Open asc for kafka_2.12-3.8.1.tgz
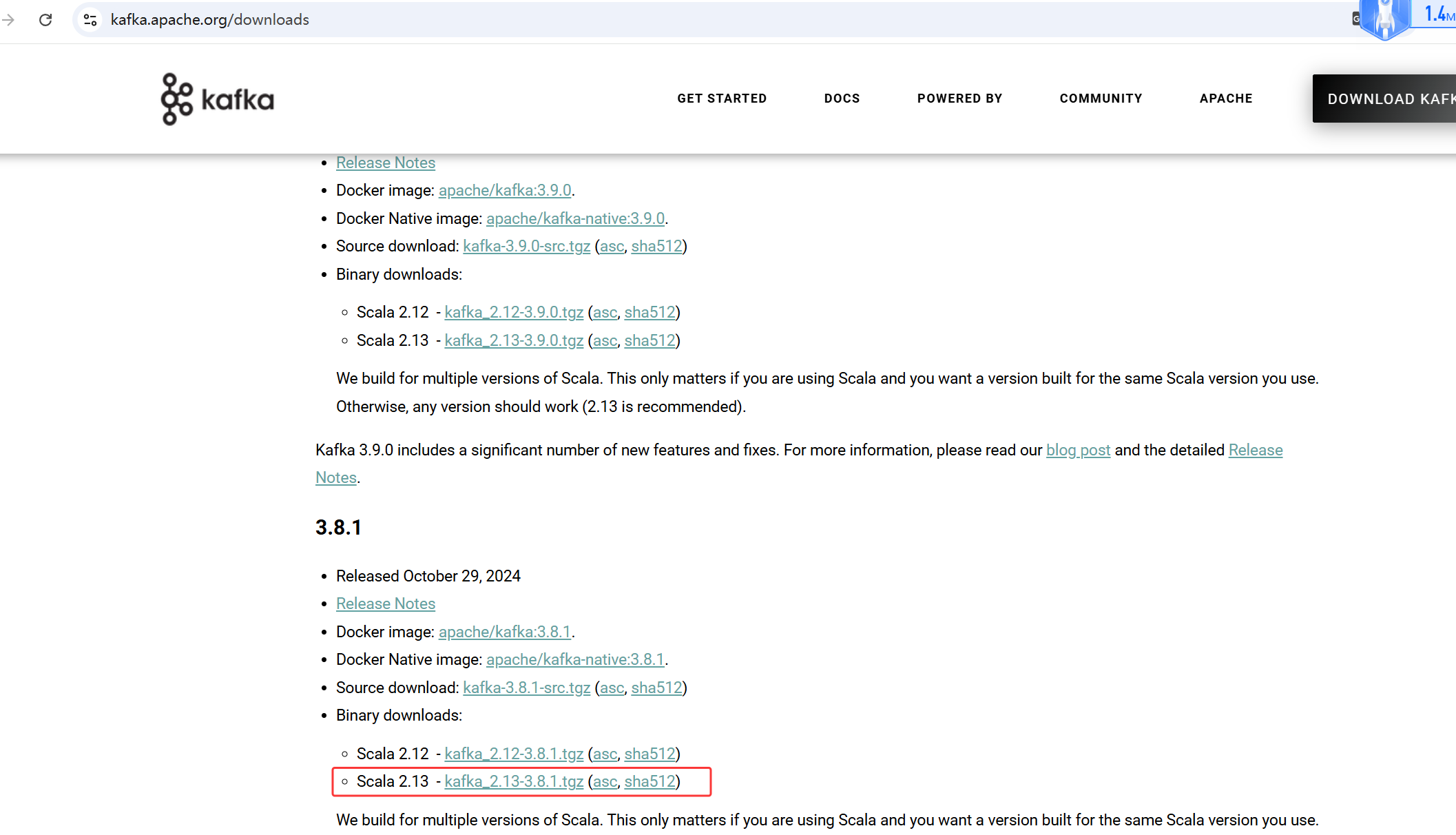Image resolution: width=1456 pixels, height=835 pixels. click(x=605, y=754)
